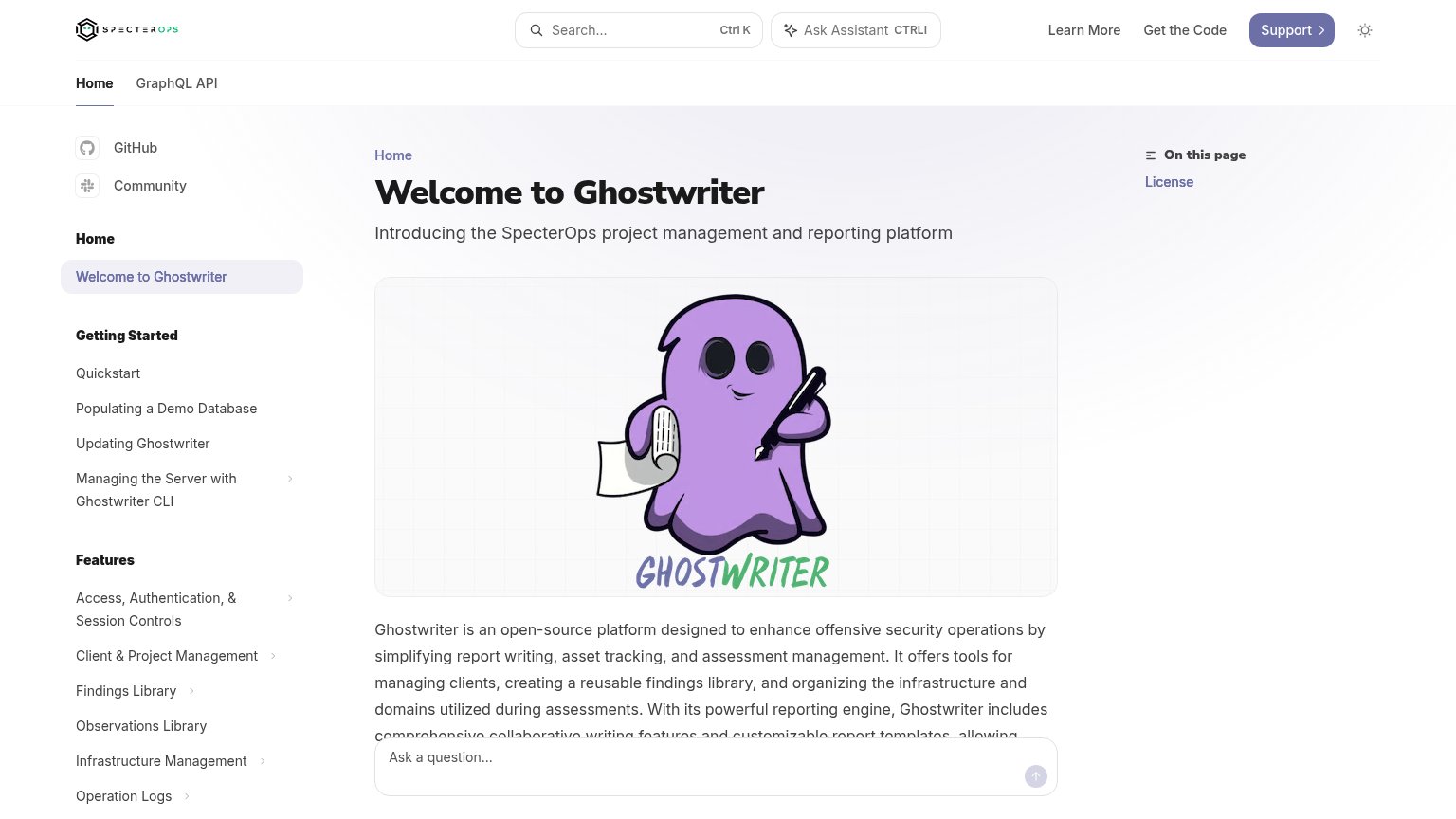Image resolution: width=1456 pixels, height=819 pixels.
Task: Submit question with the arrow send button
Action: (x=1036, y=776)
